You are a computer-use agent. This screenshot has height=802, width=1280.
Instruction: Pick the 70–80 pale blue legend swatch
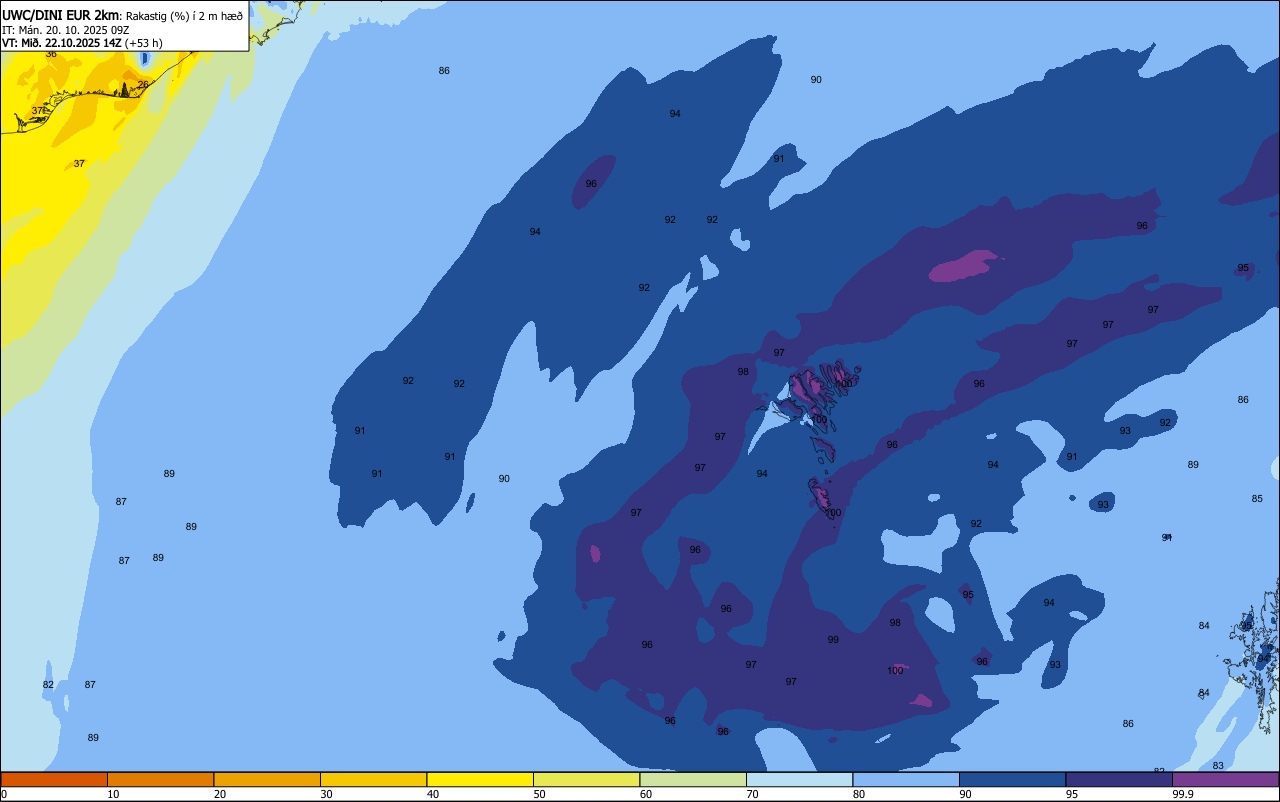point(799,779)
